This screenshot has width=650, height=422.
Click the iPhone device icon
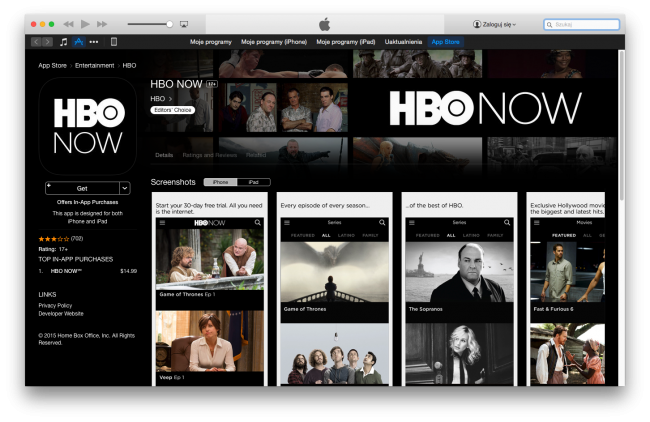(x=114, y=41)
